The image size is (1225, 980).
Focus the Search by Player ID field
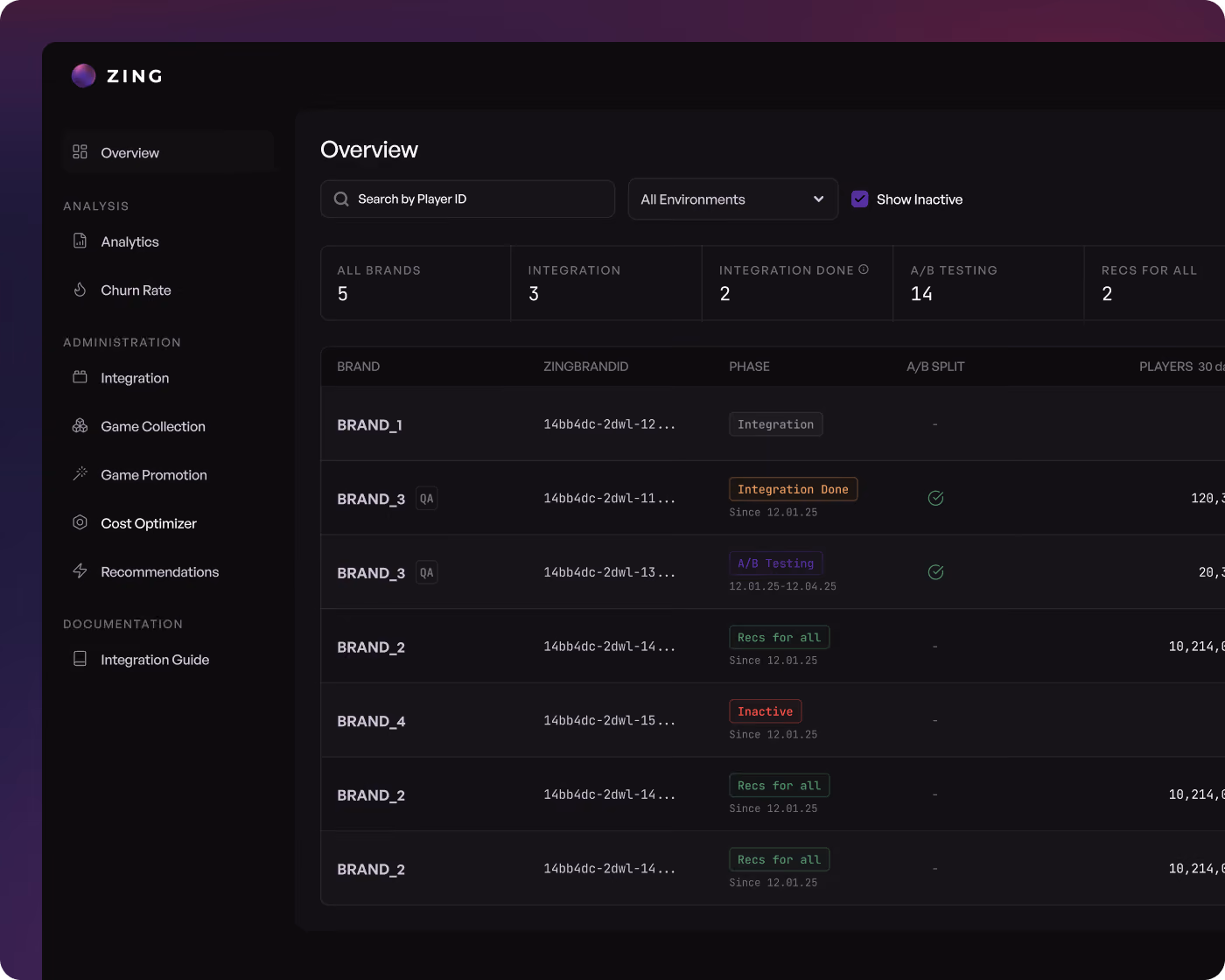click(x=467, y=199)
